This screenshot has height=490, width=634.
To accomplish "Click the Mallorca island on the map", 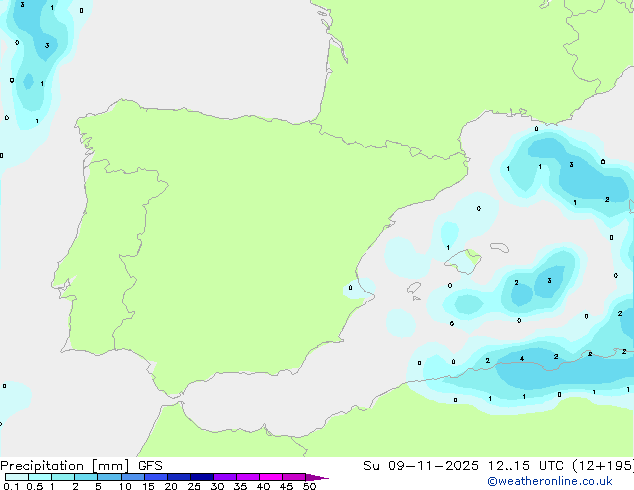I will click(463, 261).
